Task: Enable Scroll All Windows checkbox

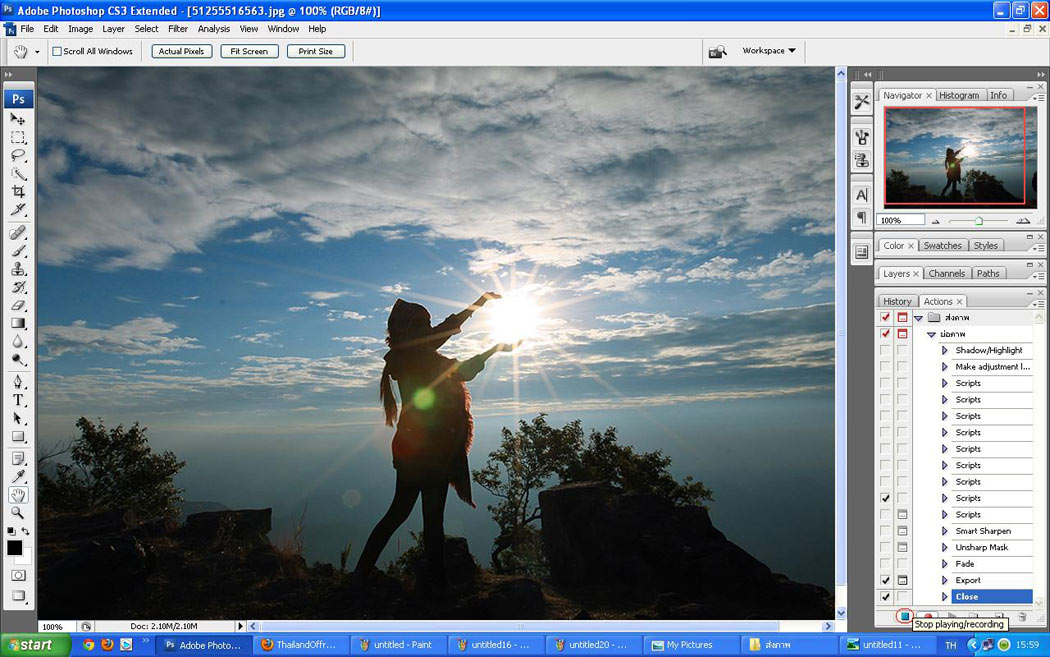Action: click(x=57, y=51)
